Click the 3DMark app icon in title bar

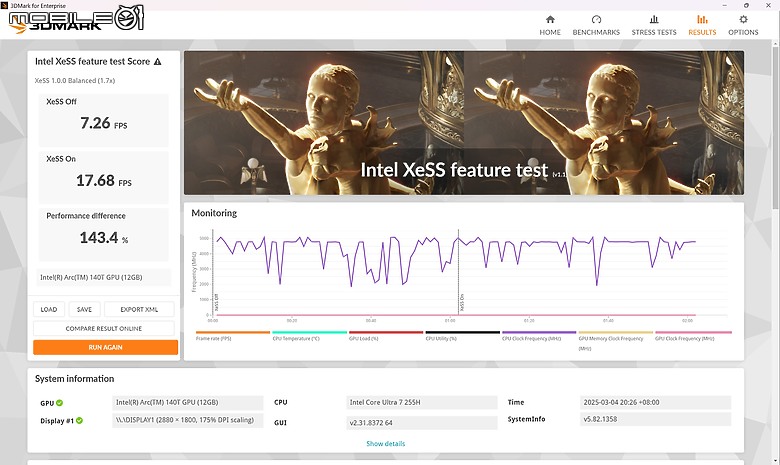4,5
